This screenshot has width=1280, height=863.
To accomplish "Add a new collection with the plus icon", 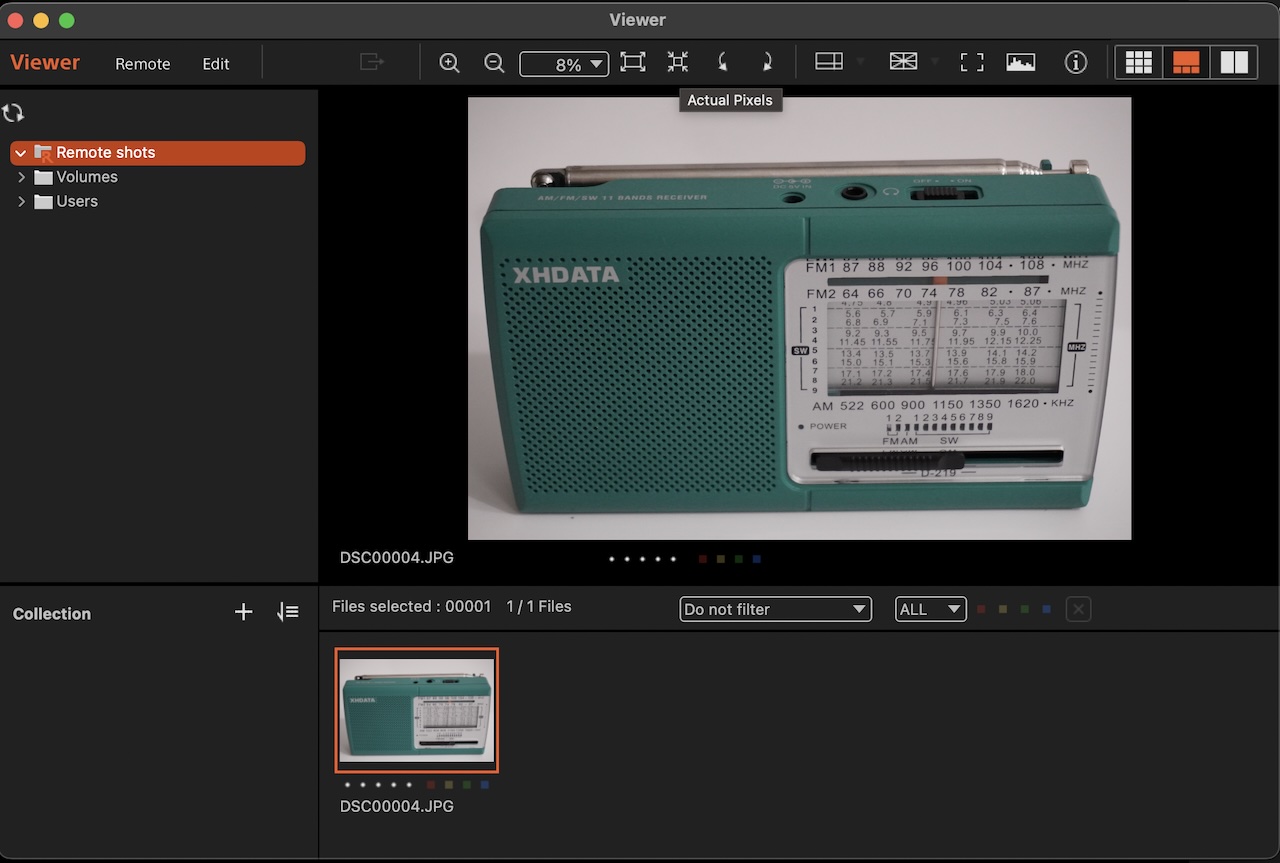I will click(243, 612).
